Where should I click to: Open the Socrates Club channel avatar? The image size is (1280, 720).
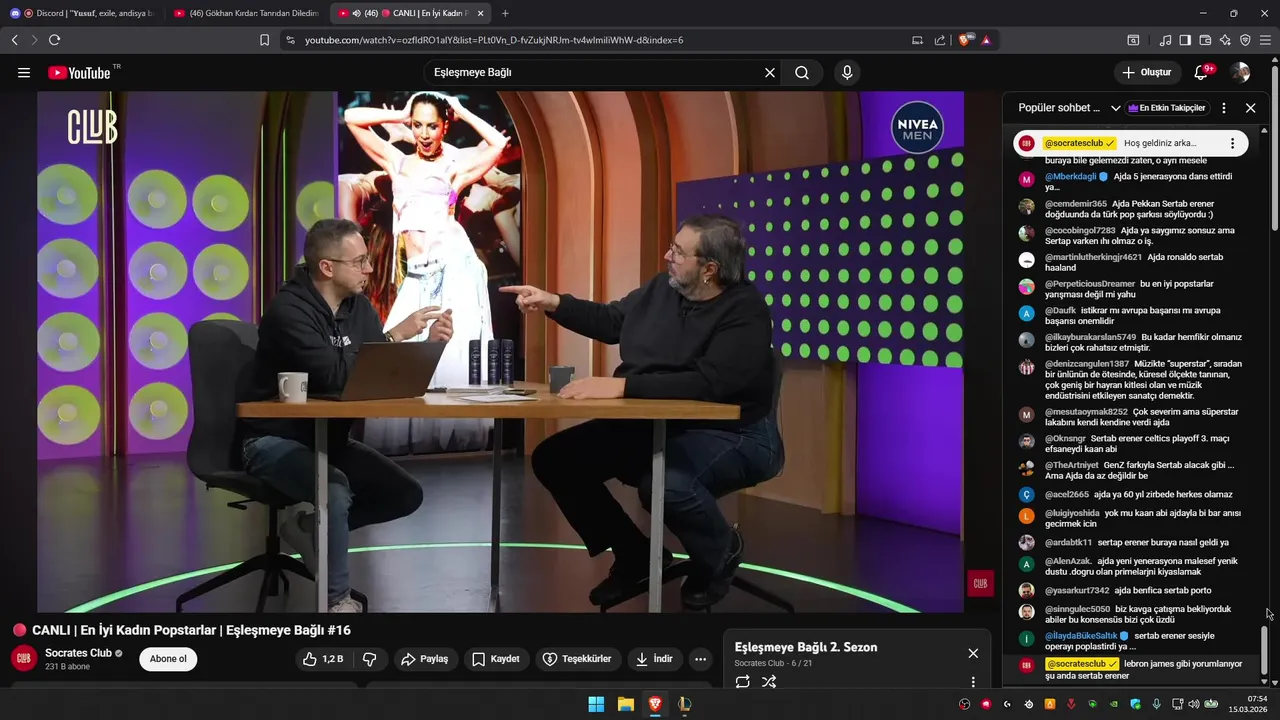pos(24,659)
